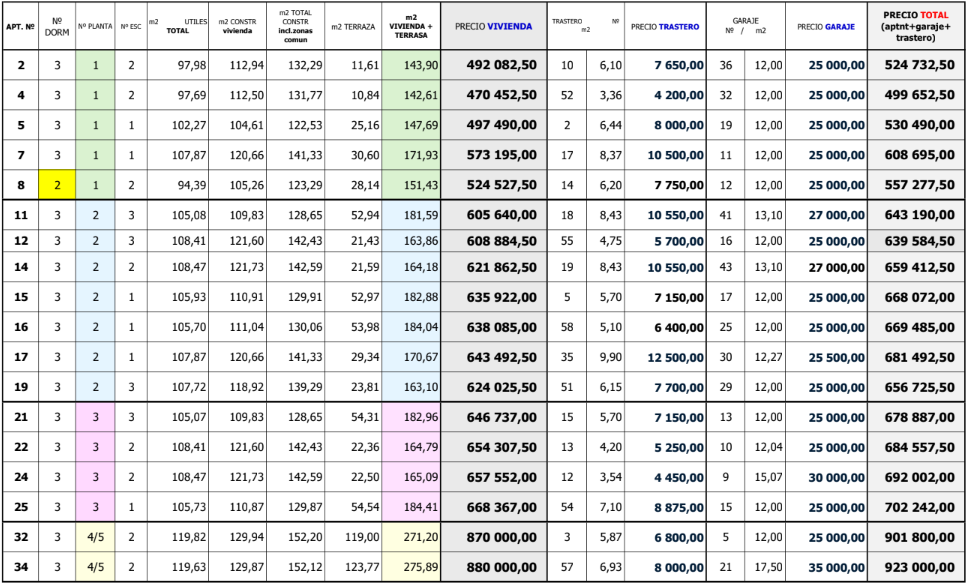Viewport: 967px width, 585px height.
Task: Click the APT. Nº column header
Action: (x=21, y=27)
